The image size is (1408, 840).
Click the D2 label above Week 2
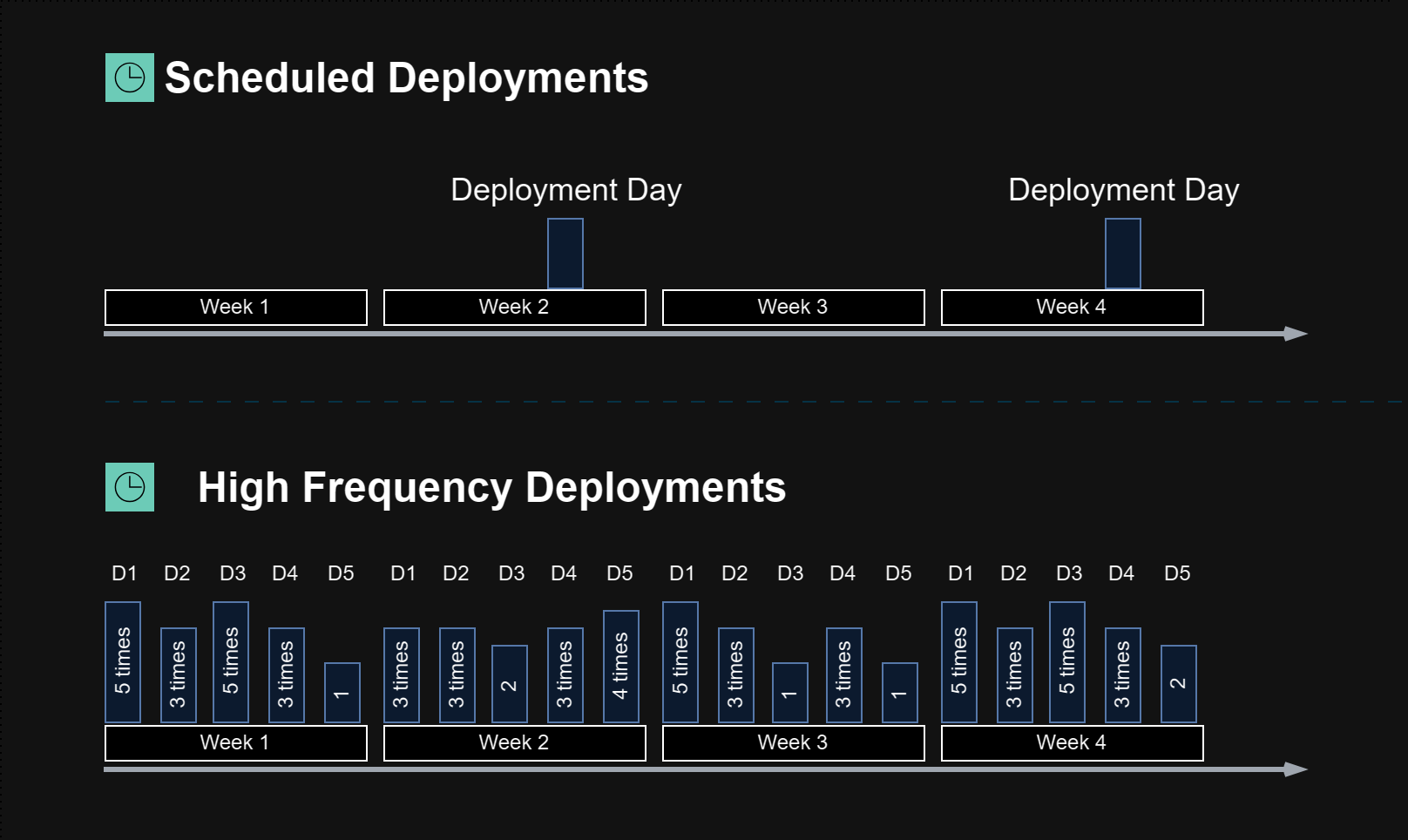(x=456, y=573)
